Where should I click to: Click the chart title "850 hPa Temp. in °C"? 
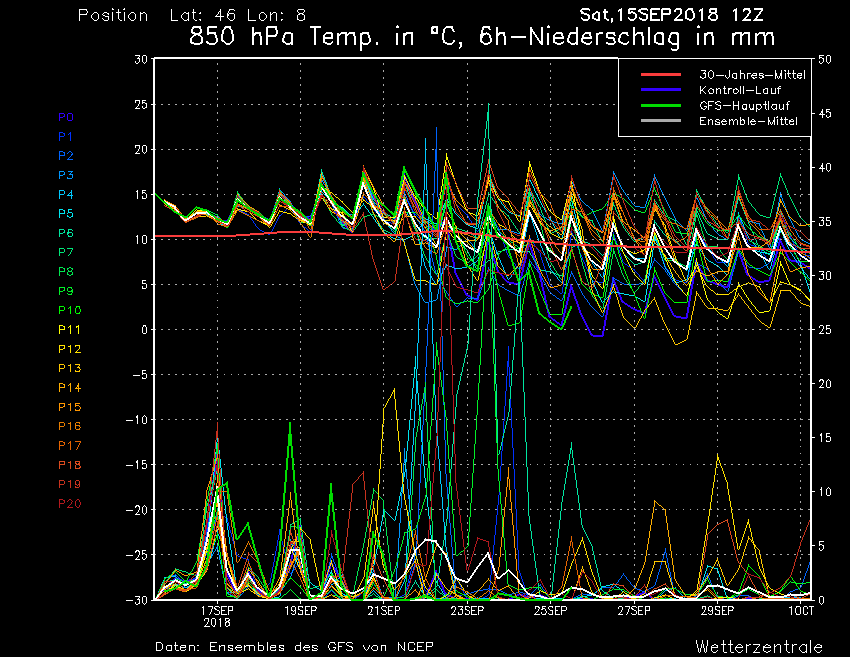pos(327,37)
